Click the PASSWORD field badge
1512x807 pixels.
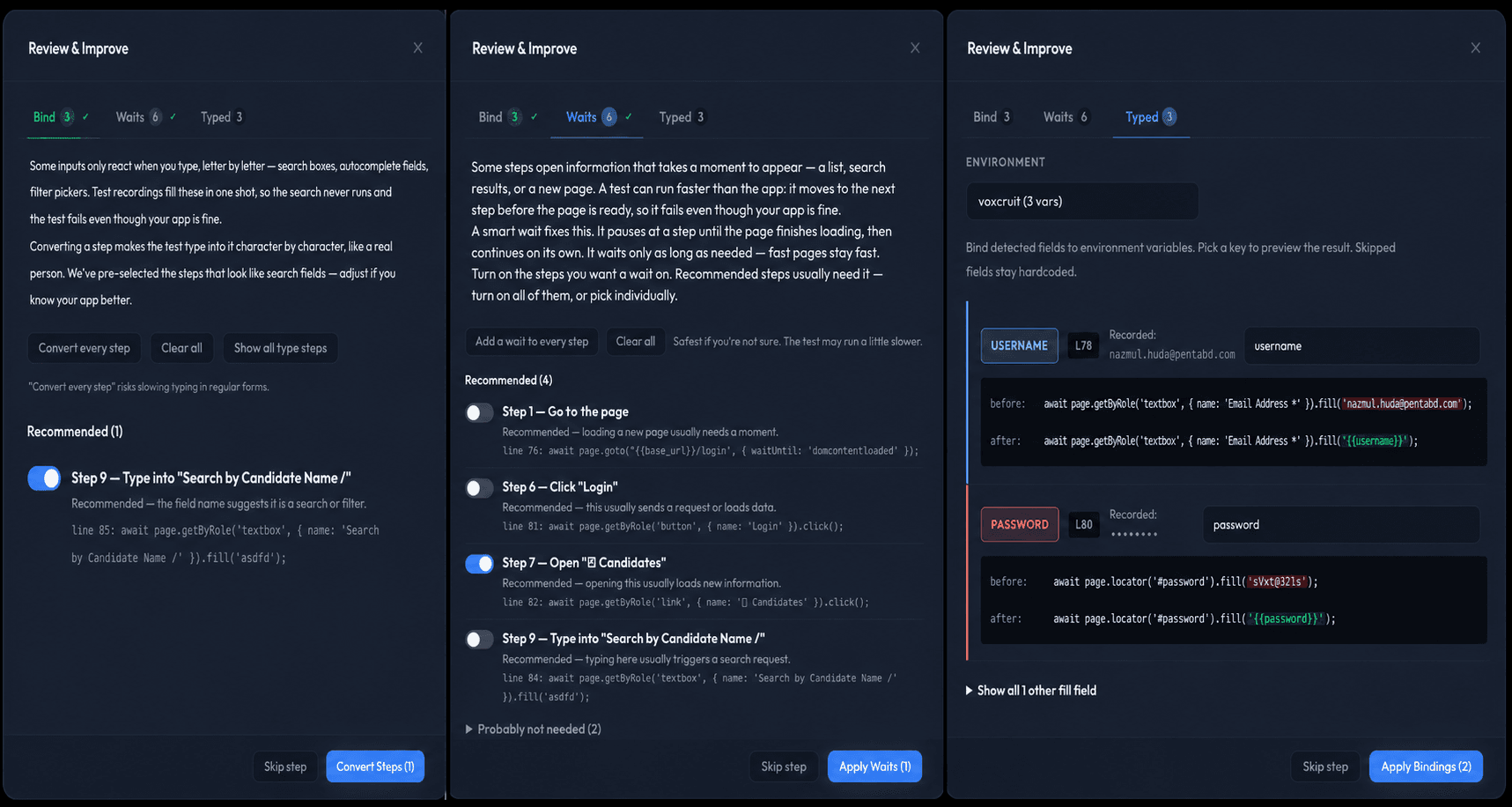[1020, 524]
